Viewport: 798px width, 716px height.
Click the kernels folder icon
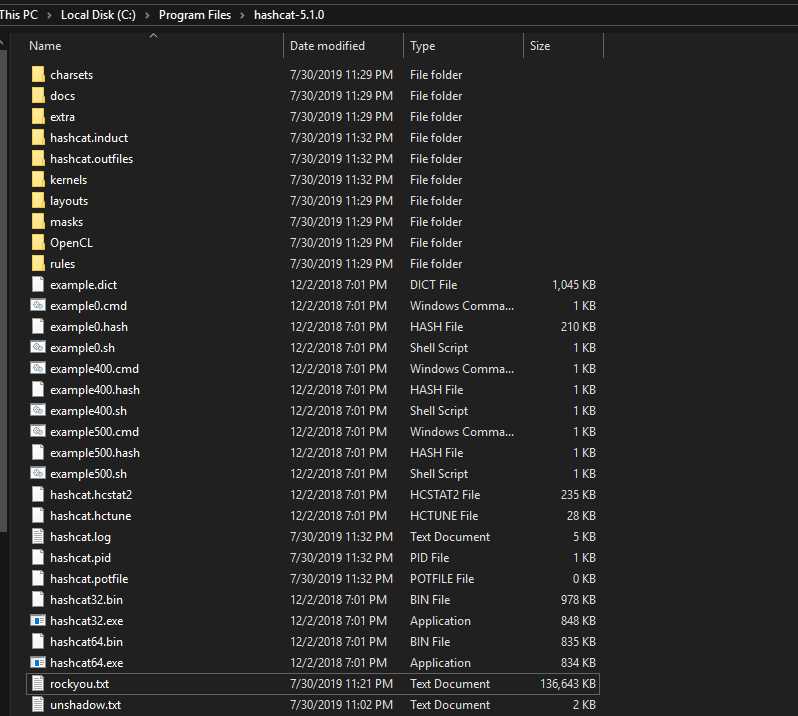click(x=38, y=179)
